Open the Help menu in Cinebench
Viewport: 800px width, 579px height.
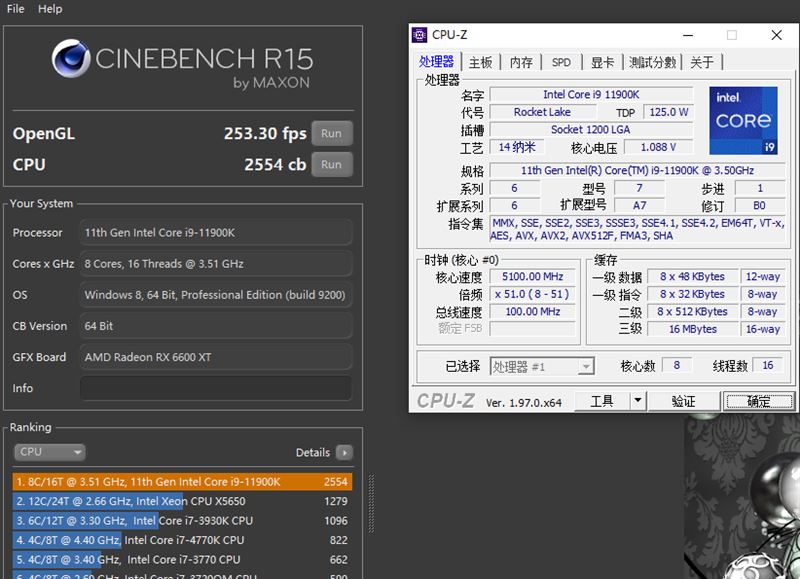point(50,9)
